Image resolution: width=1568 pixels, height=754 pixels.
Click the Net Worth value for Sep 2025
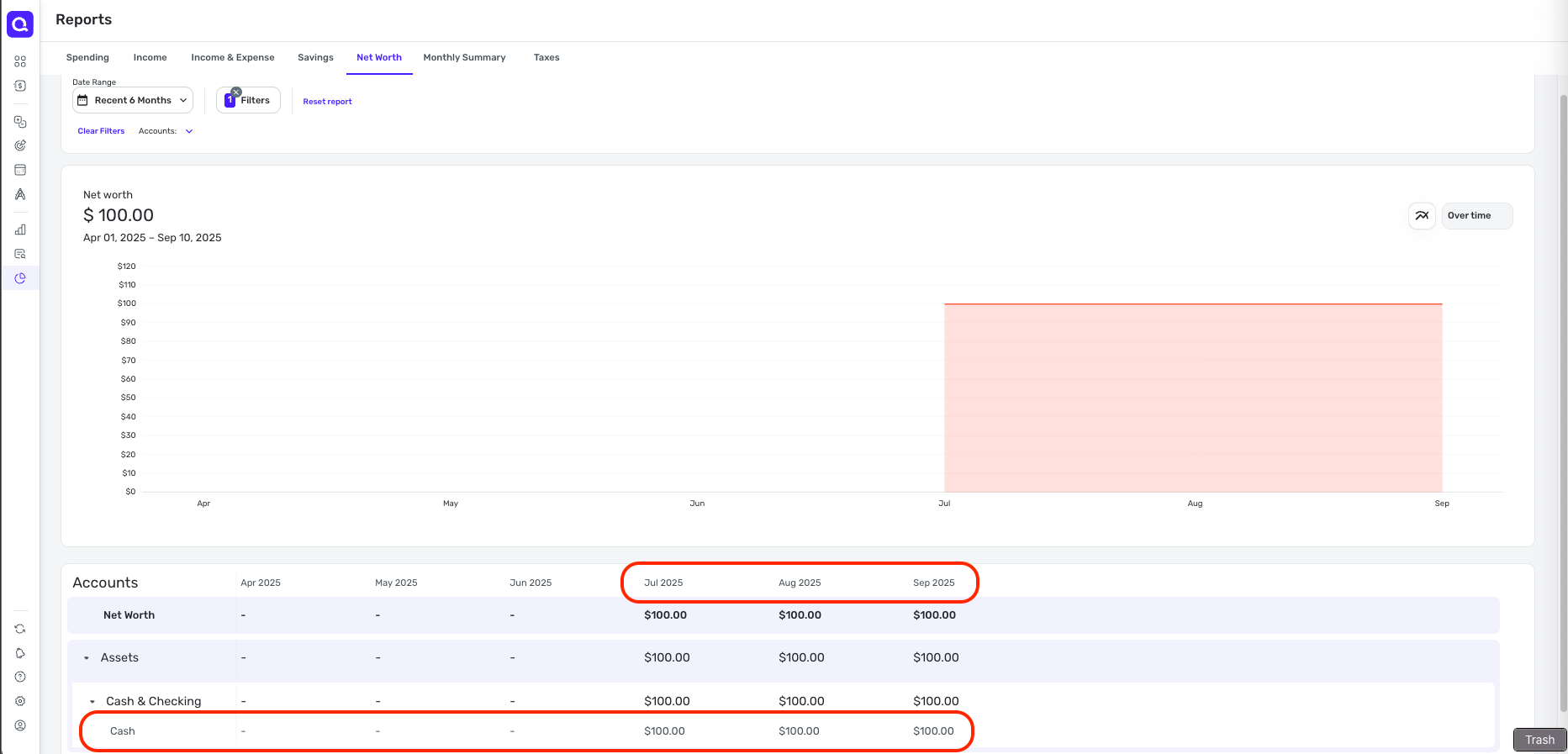pos(934,615)
